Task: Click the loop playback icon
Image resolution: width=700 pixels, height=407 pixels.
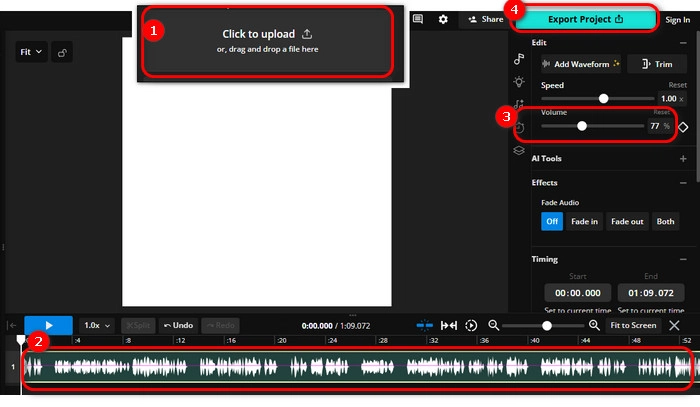Action: (x=471, y=325)
